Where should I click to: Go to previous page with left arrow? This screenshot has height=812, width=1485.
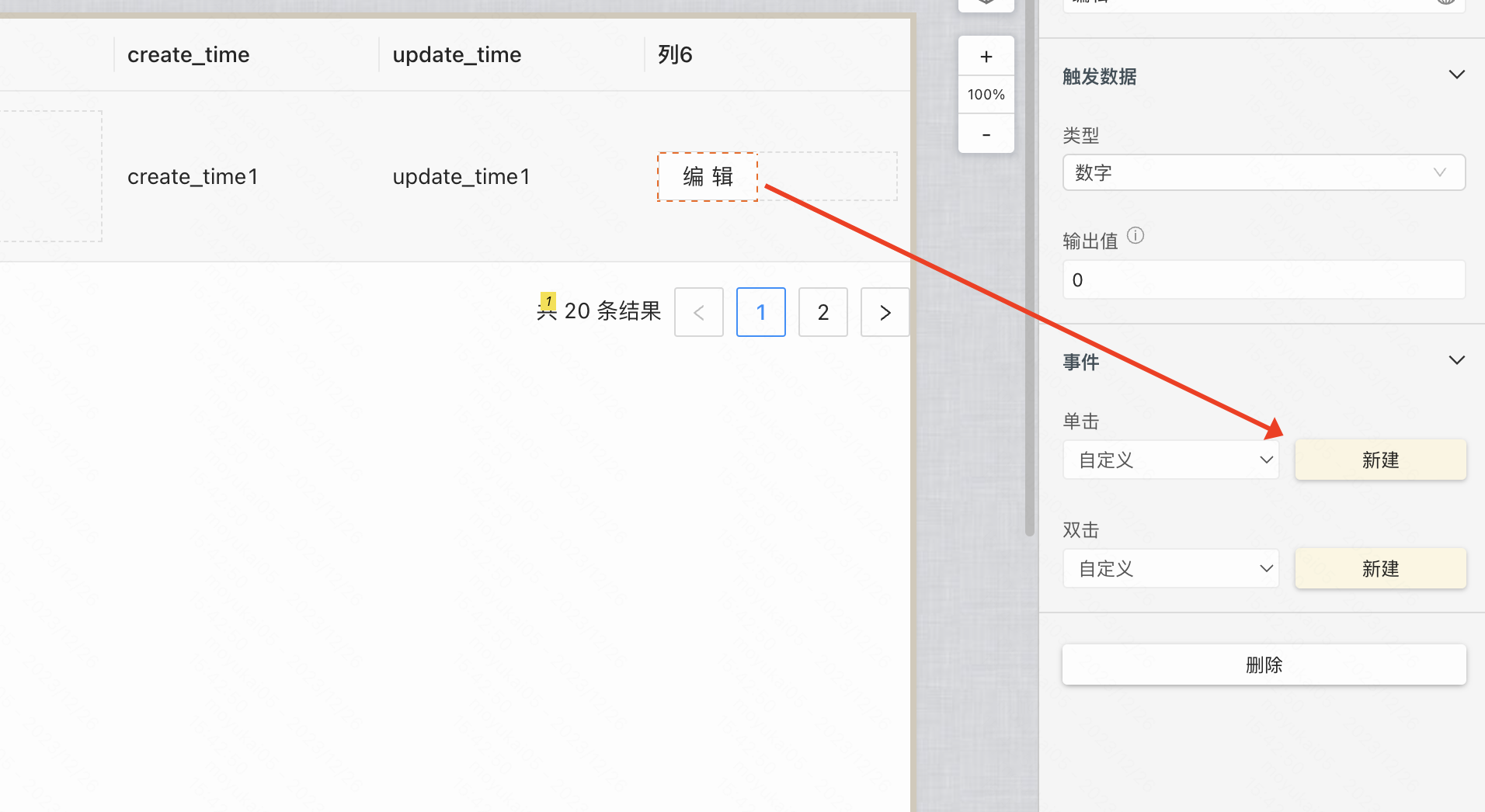[699, 312]
